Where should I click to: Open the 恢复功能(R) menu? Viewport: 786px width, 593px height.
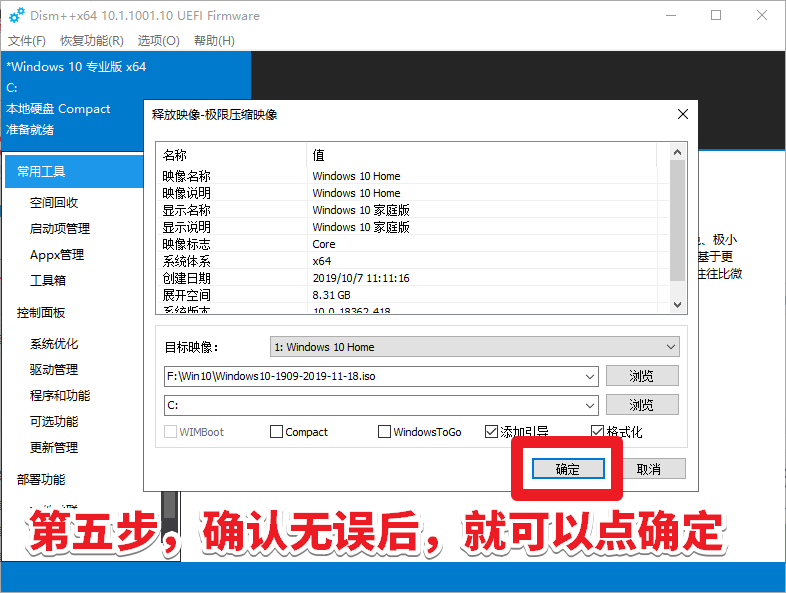92,41
